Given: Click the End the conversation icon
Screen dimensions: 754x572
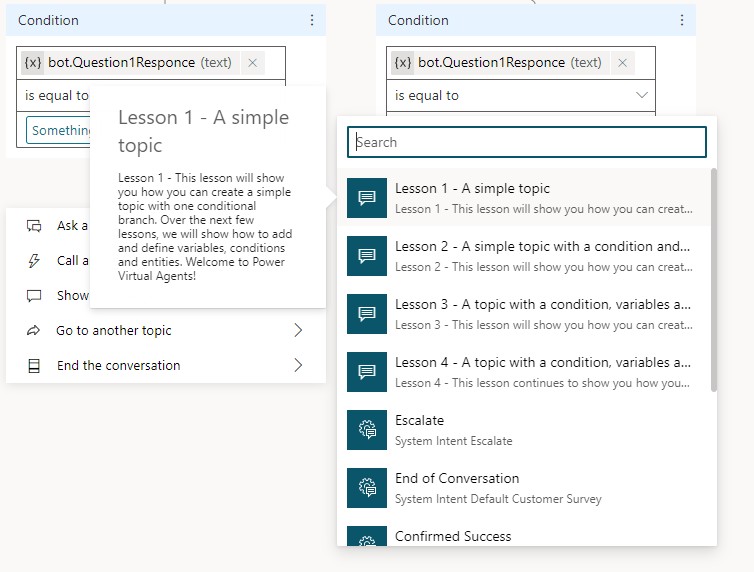Looking at the screenshot, I should tap(34, 366).
